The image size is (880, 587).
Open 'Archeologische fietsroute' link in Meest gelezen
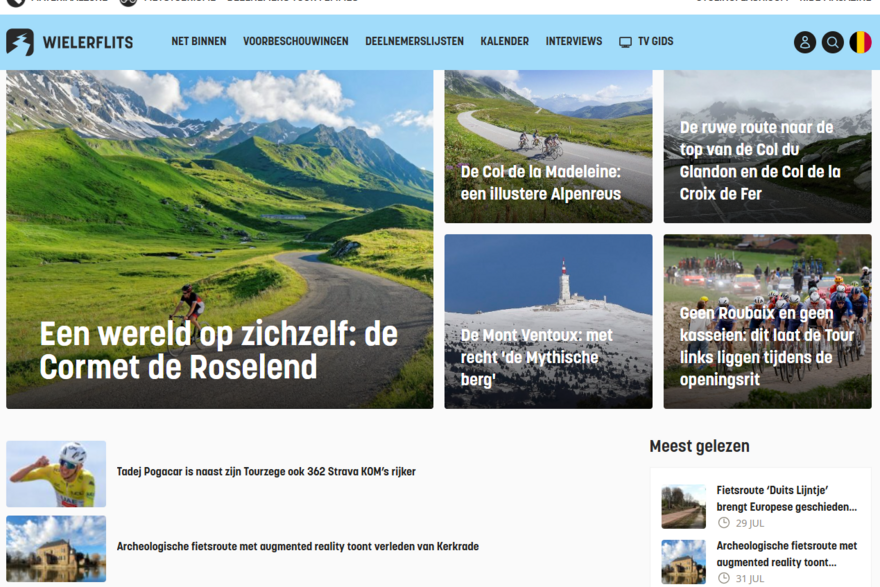(786, 554)
